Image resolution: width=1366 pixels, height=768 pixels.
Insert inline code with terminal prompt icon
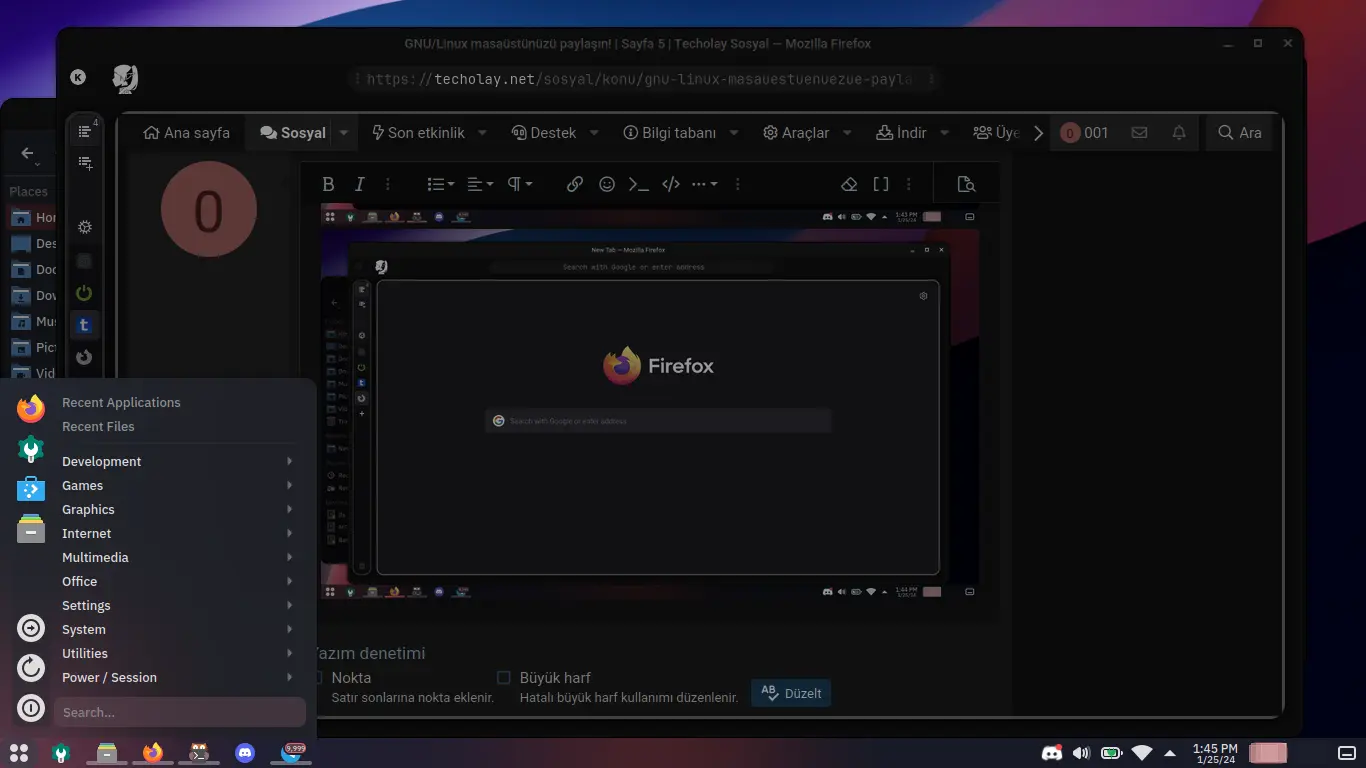pos(639,184)
